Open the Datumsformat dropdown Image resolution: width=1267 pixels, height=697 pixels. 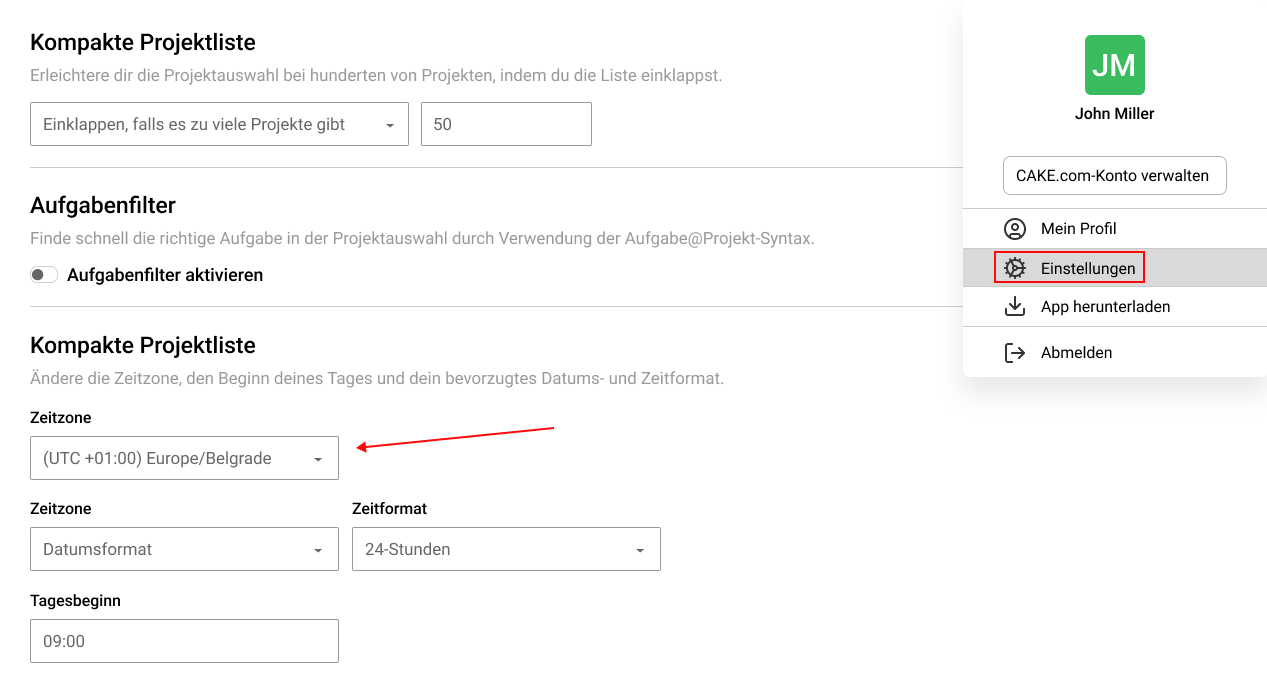pos(184,549)
